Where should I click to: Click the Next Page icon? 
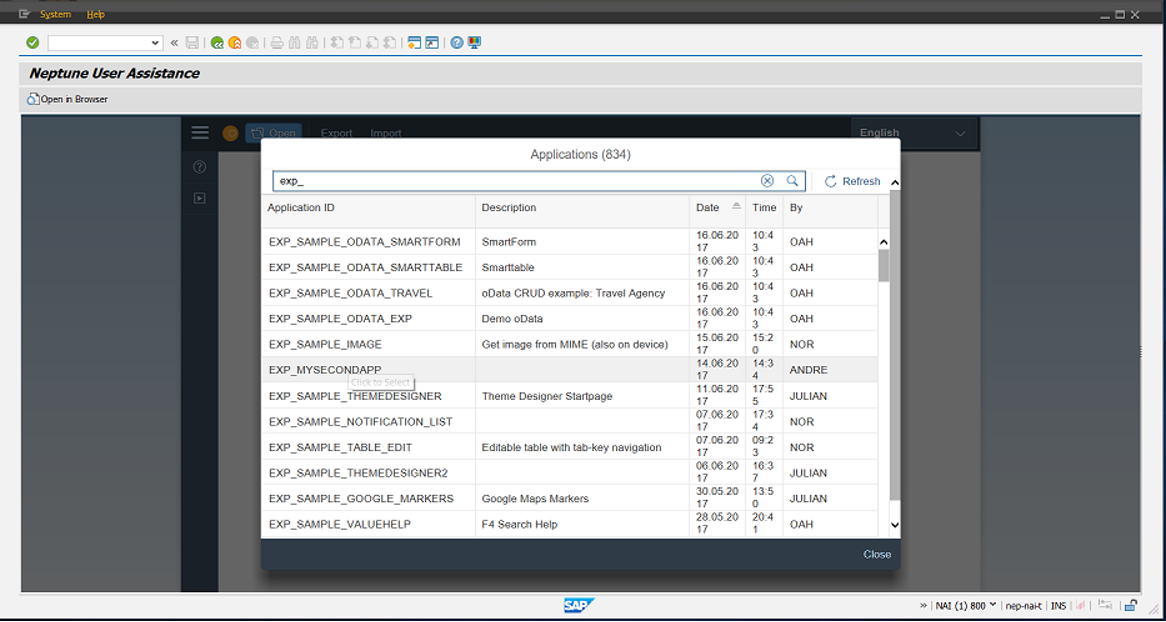point(372,43)
